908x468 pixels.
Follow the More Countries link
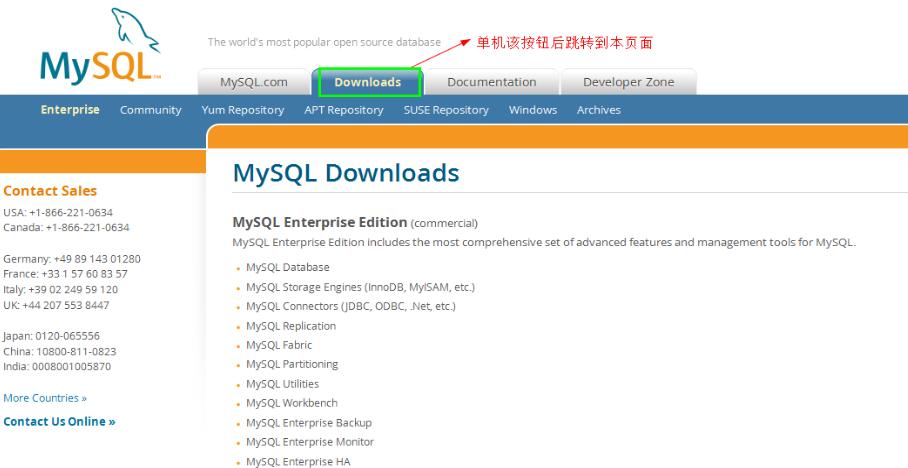coord(45,398)
